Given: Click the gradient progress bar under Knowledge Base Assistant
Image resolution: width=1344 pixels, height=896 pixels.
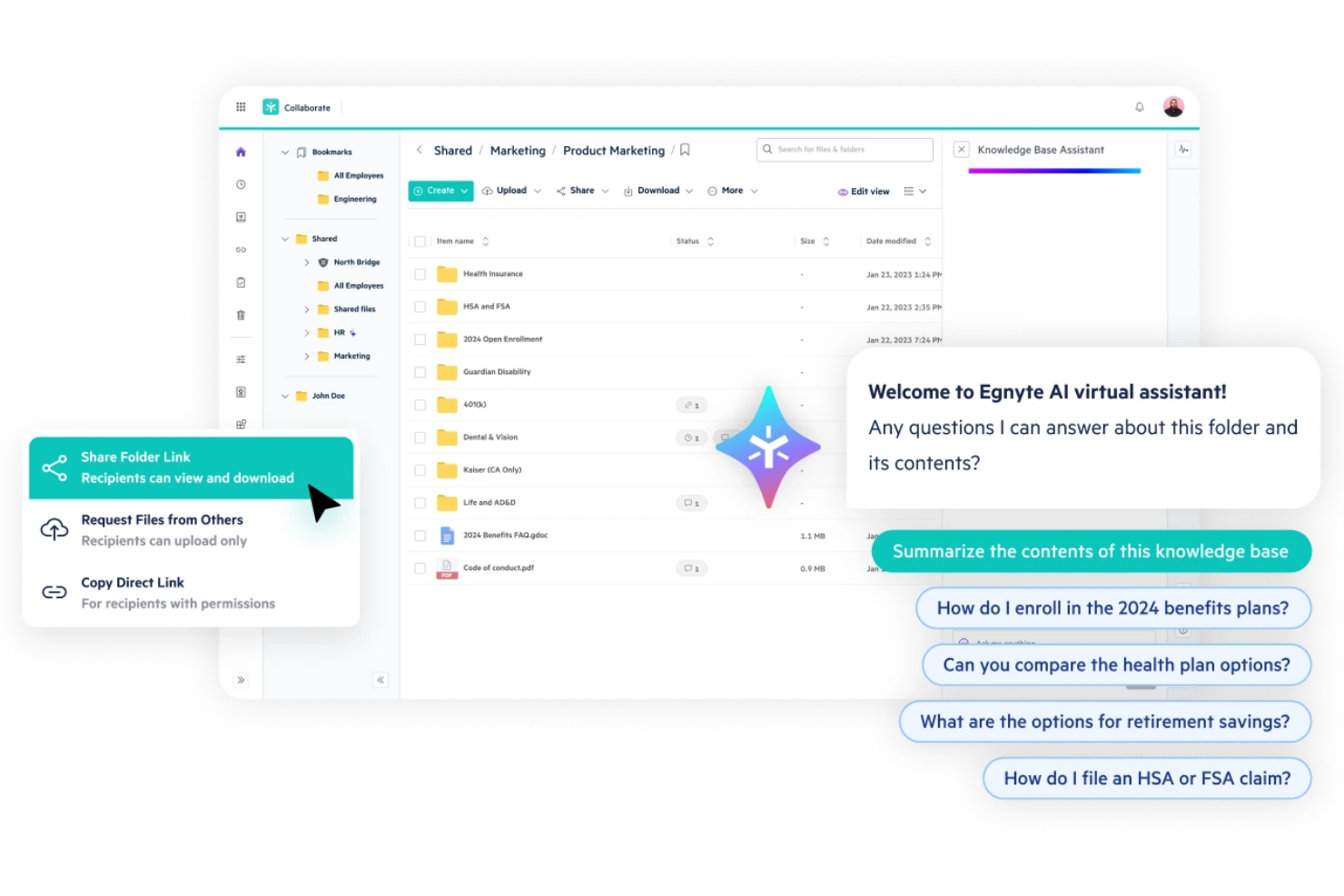Looking at the screenshot, I should [1054, 170].
